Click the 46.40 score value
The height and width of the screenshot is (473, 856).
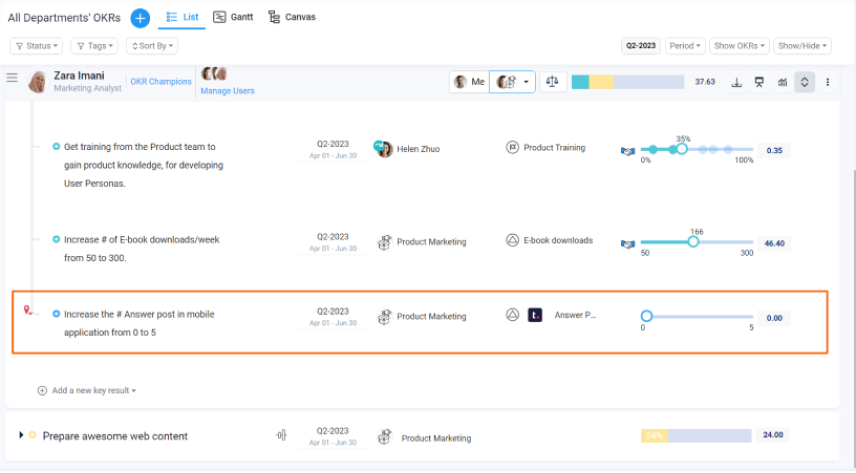tap(774, 244)
